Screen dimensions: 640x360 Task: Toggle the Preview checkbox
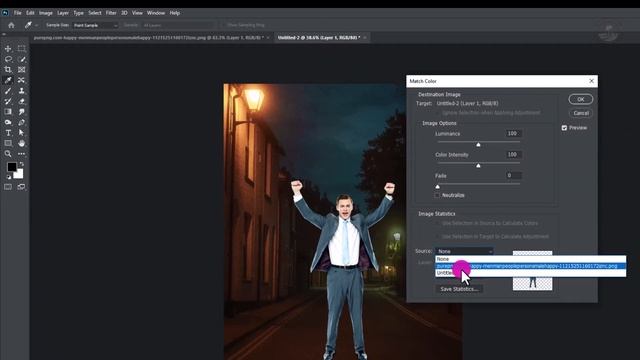pyautogui.click(x=564, y=128)
